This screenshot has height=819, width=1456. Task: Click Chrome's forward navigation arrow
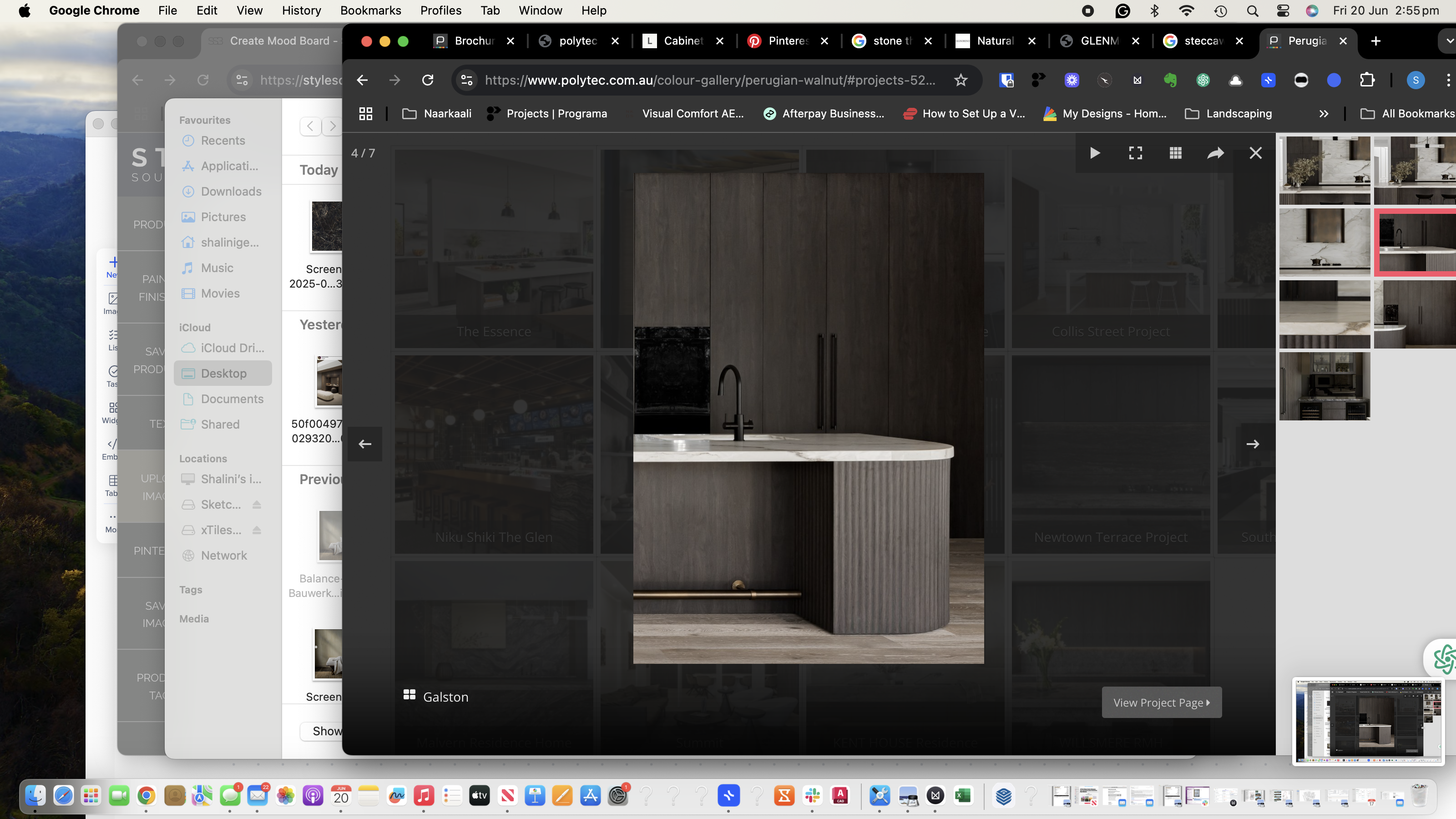click(394, 80)
